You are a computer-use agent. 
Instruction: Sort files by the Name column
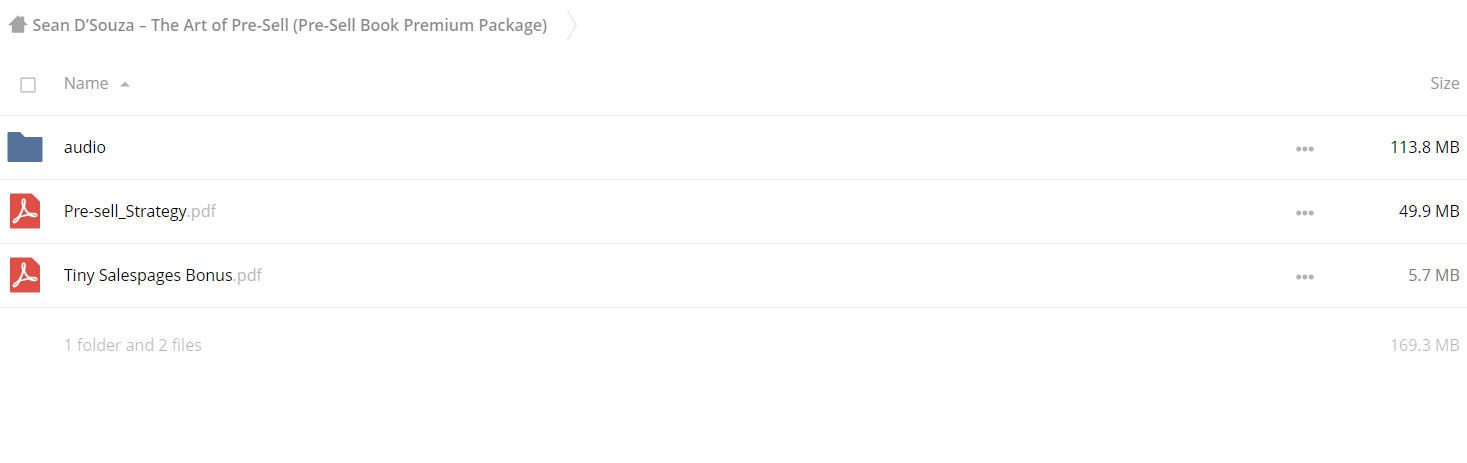[86, 84]
